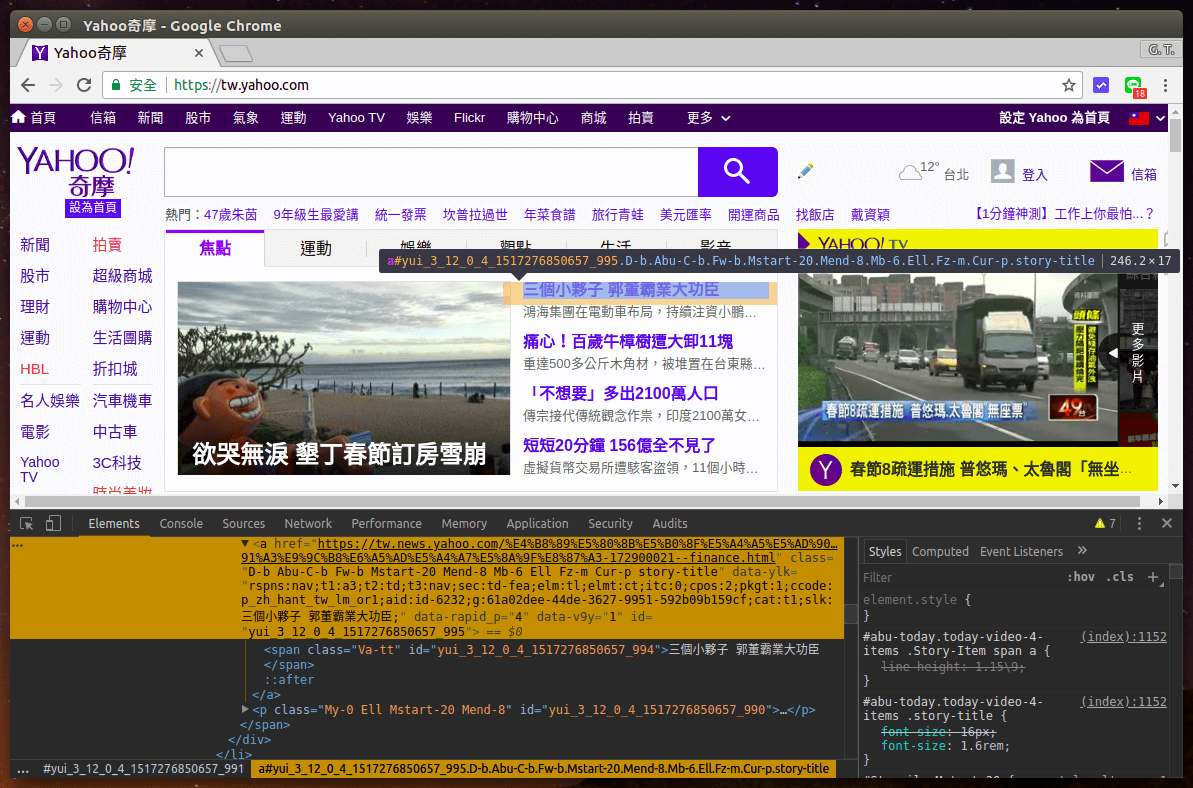
Task: Toggle the device toolbar in DevTools
Action: point(53,523)
